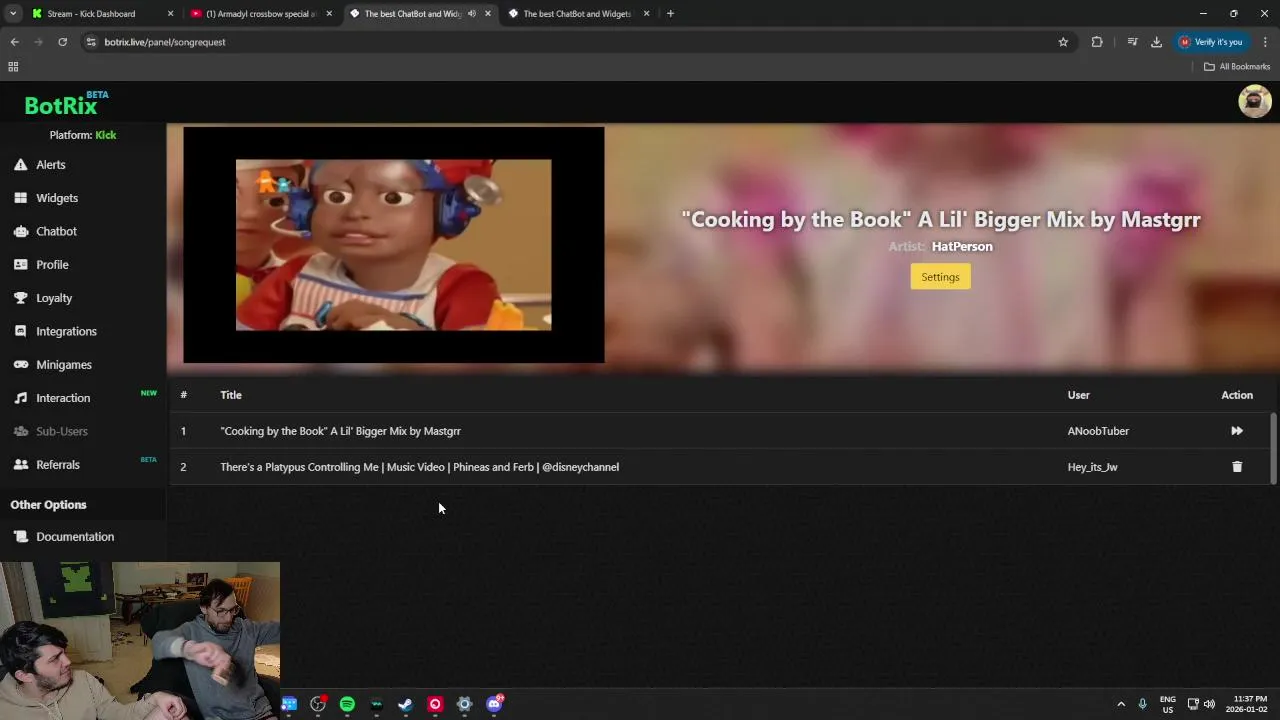1280x720 pixels.
Task: Reload the current page
Action: click(x=62, y=42)
